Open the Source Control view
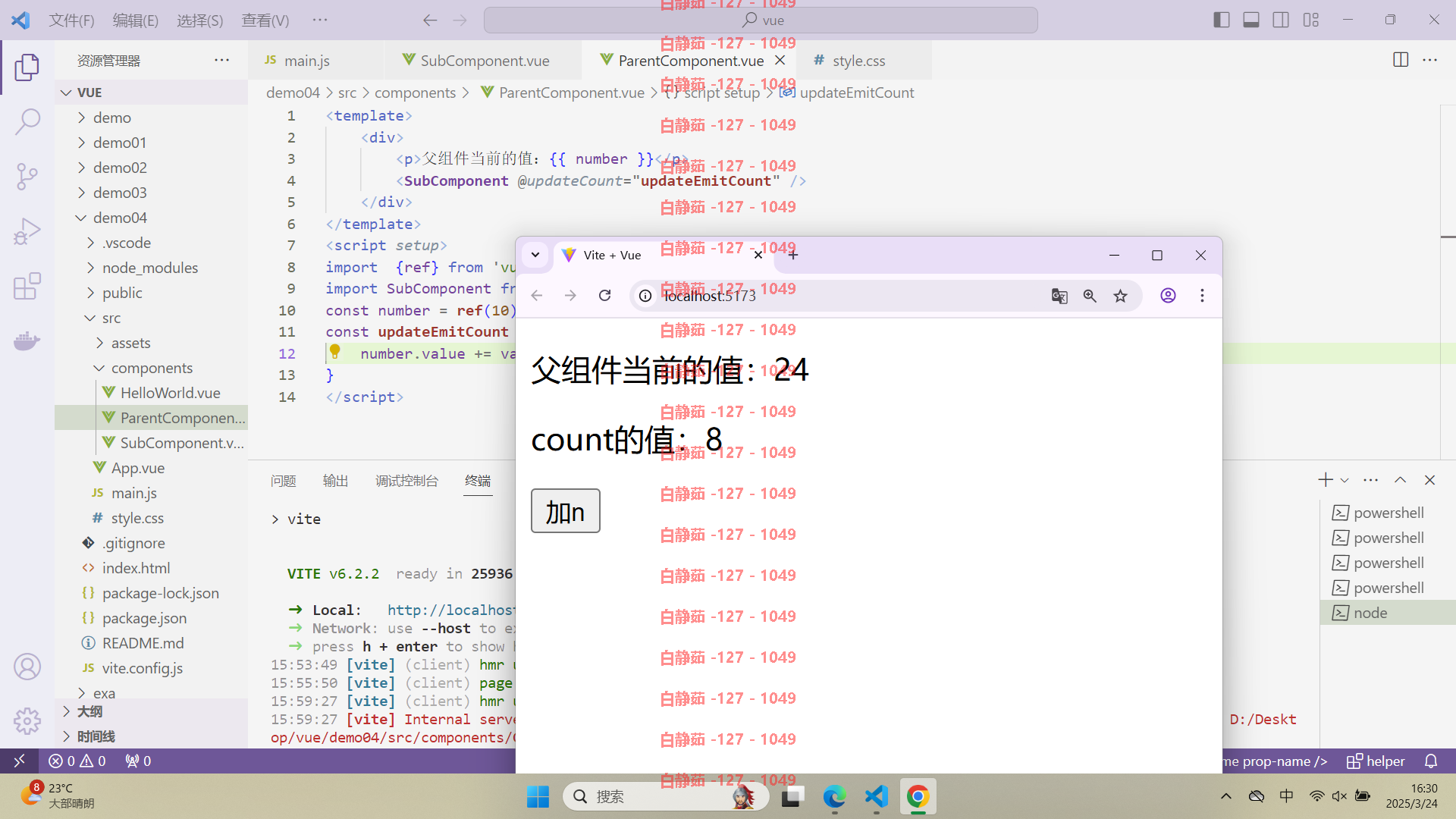Image resolution: width=1456 pixels, height=819 pixels. click(27, 177)
